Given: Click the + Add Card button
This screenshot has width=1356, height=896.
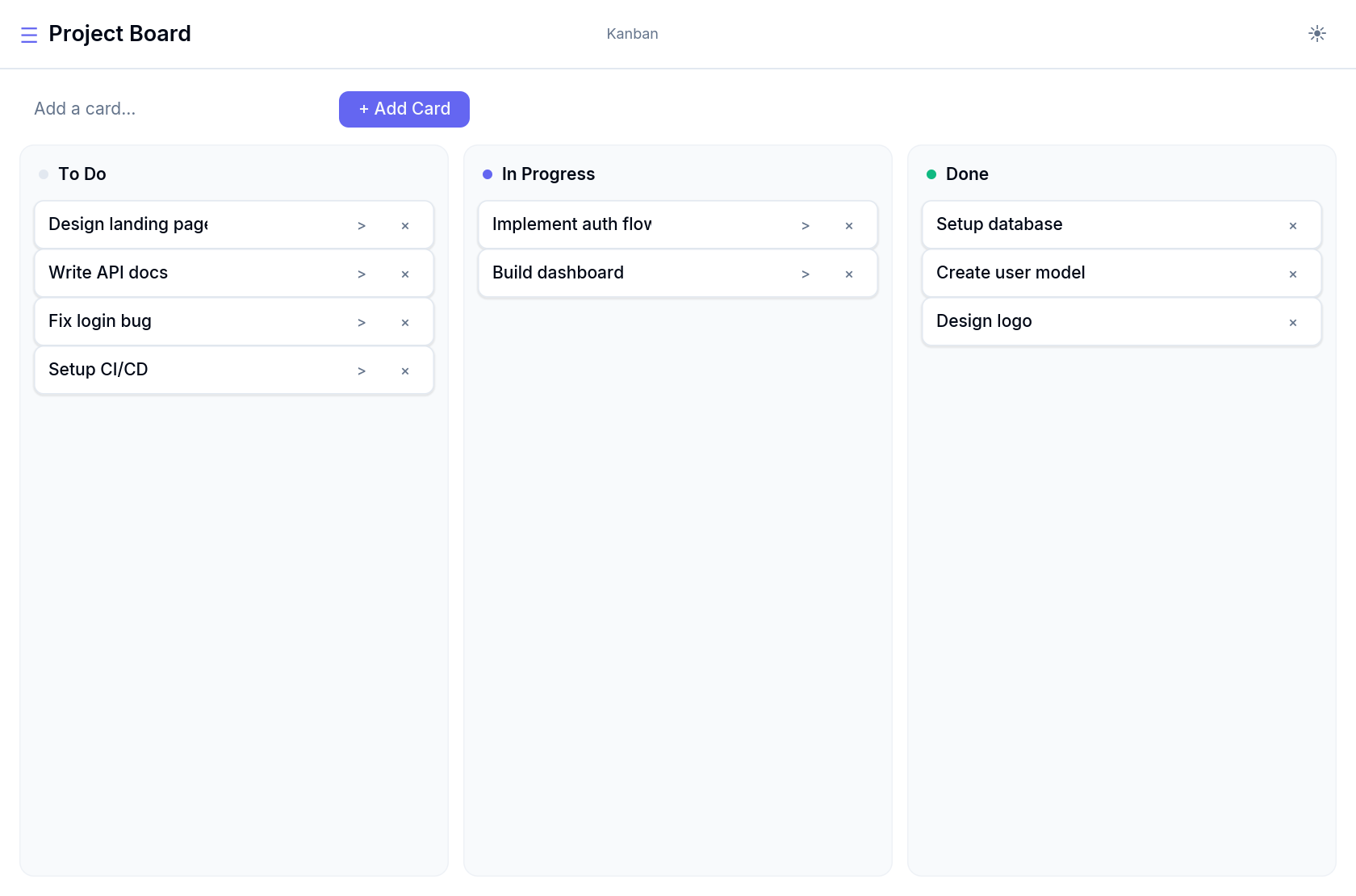Looking at the screenshot, I should 404,109.
